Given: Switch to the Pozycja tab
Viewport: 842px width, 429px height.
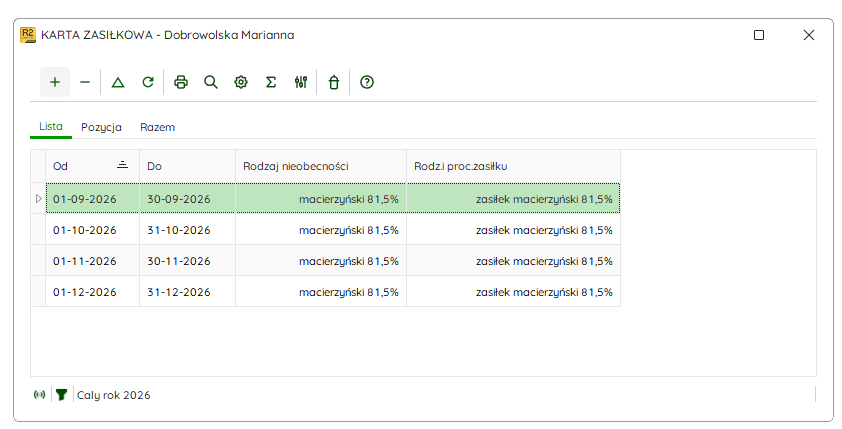Looking at the screenshot, I should (x=101, y=127).
